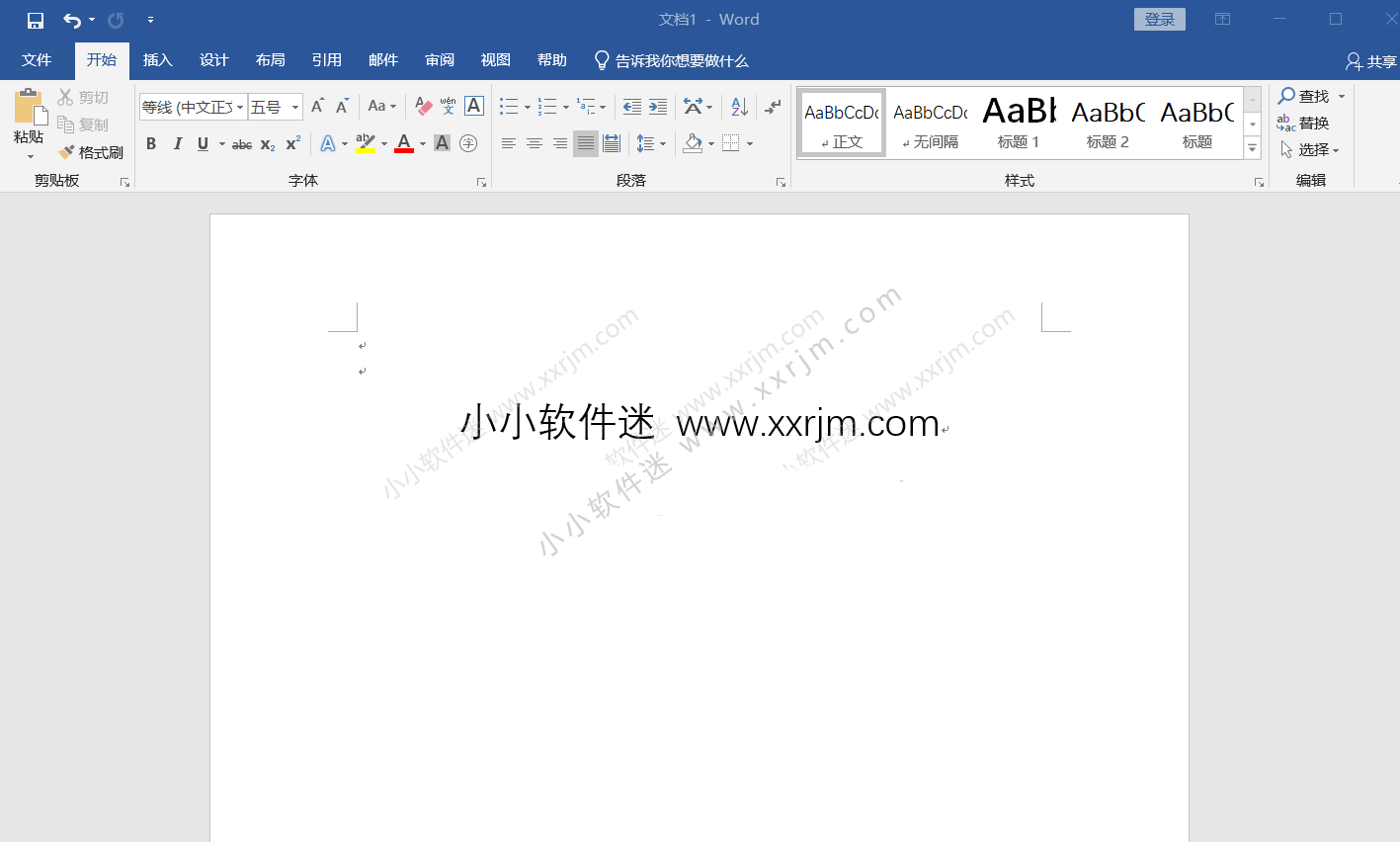This screenshot has height=842, width=1400.
Task: Click the Redo icon in title bar
Action: tap(116, 20)
